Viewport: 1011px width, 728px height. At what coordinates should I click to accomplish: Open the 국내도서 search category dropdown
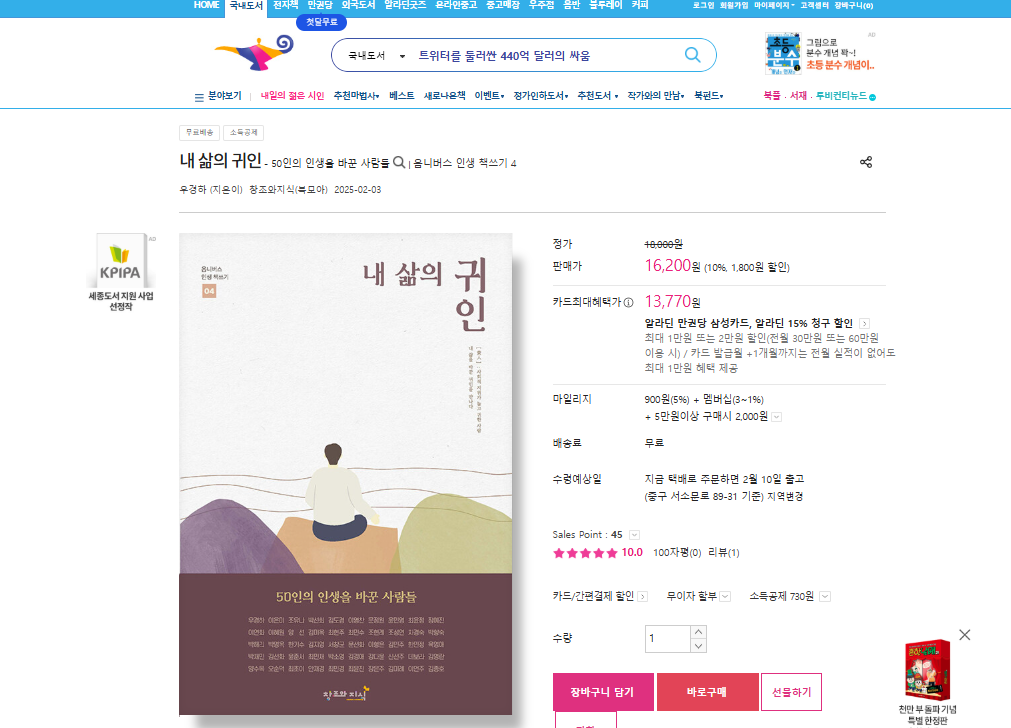[x=377, y=55]
